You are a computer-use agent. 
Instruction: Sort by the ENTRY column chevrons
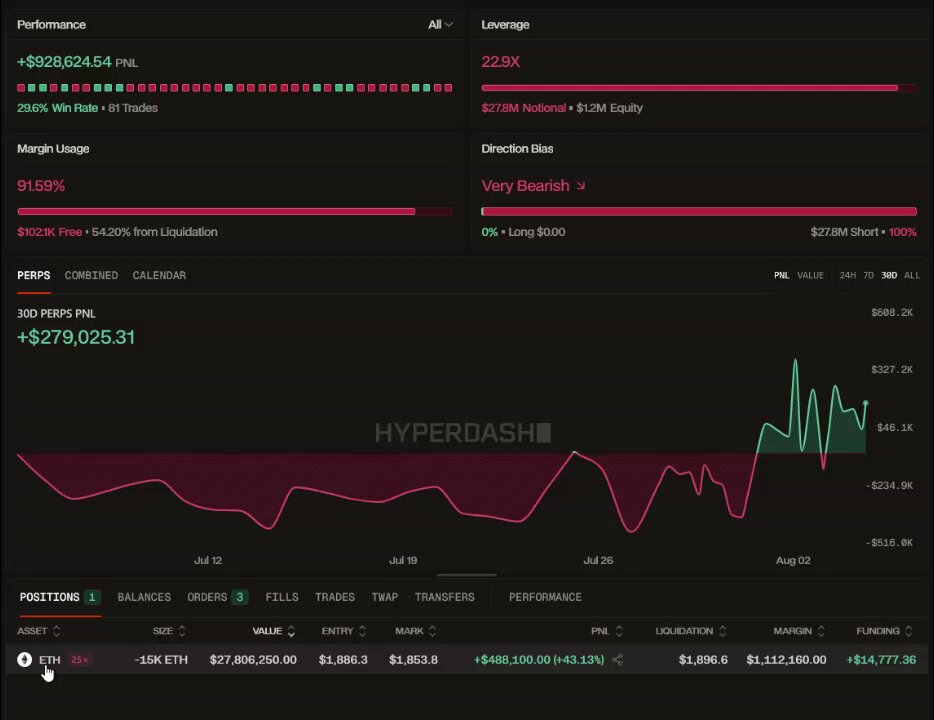pos(363,631)
